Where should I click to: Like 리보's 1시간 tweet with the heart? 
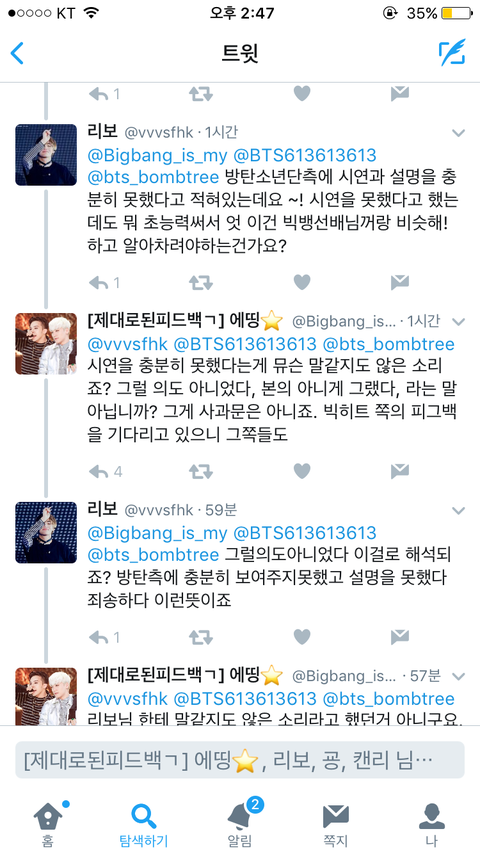(302, 282)
